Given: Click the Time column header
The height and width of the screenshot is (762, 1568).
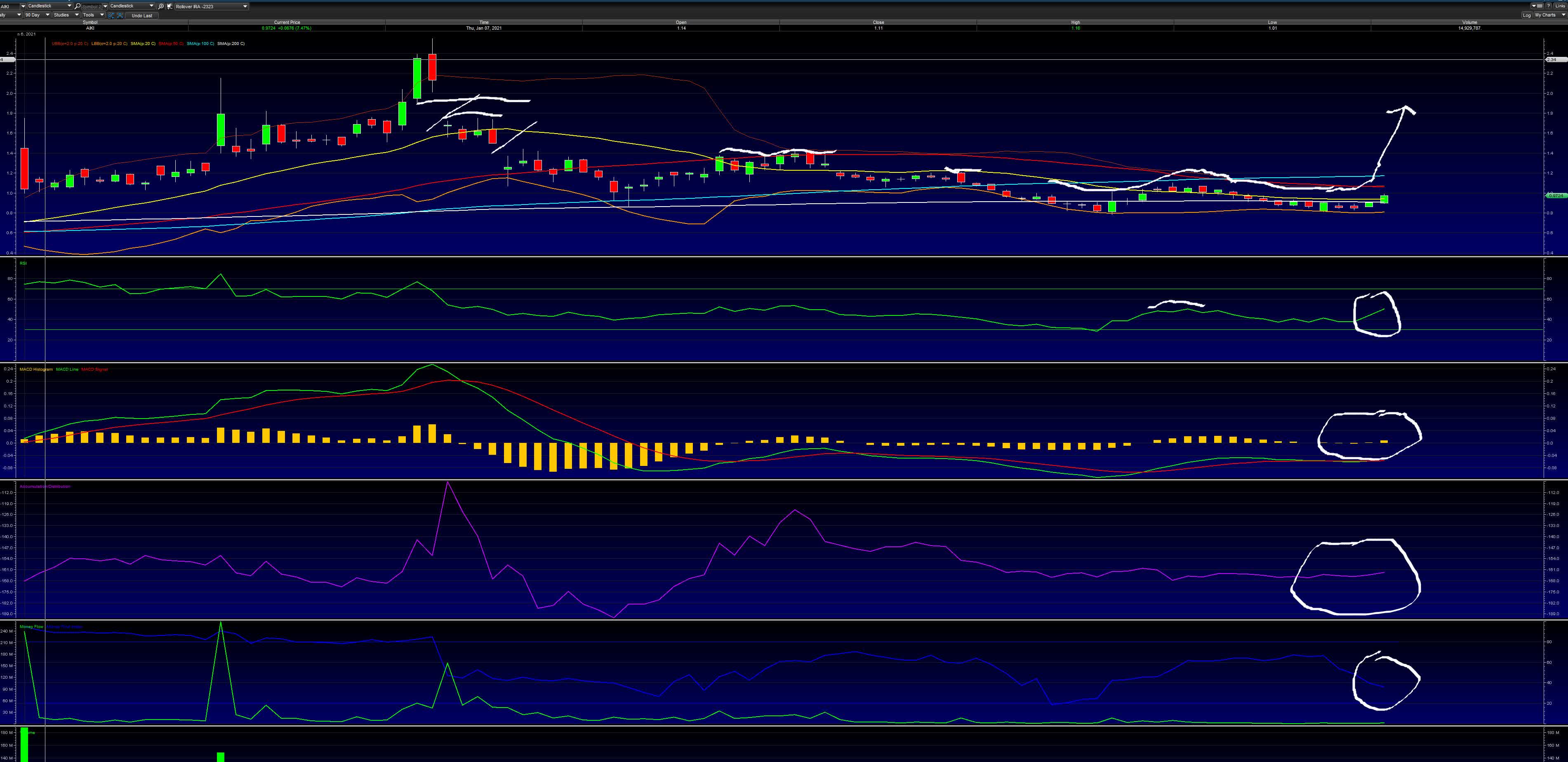Looking at the screenshot, I should [484, 23].
